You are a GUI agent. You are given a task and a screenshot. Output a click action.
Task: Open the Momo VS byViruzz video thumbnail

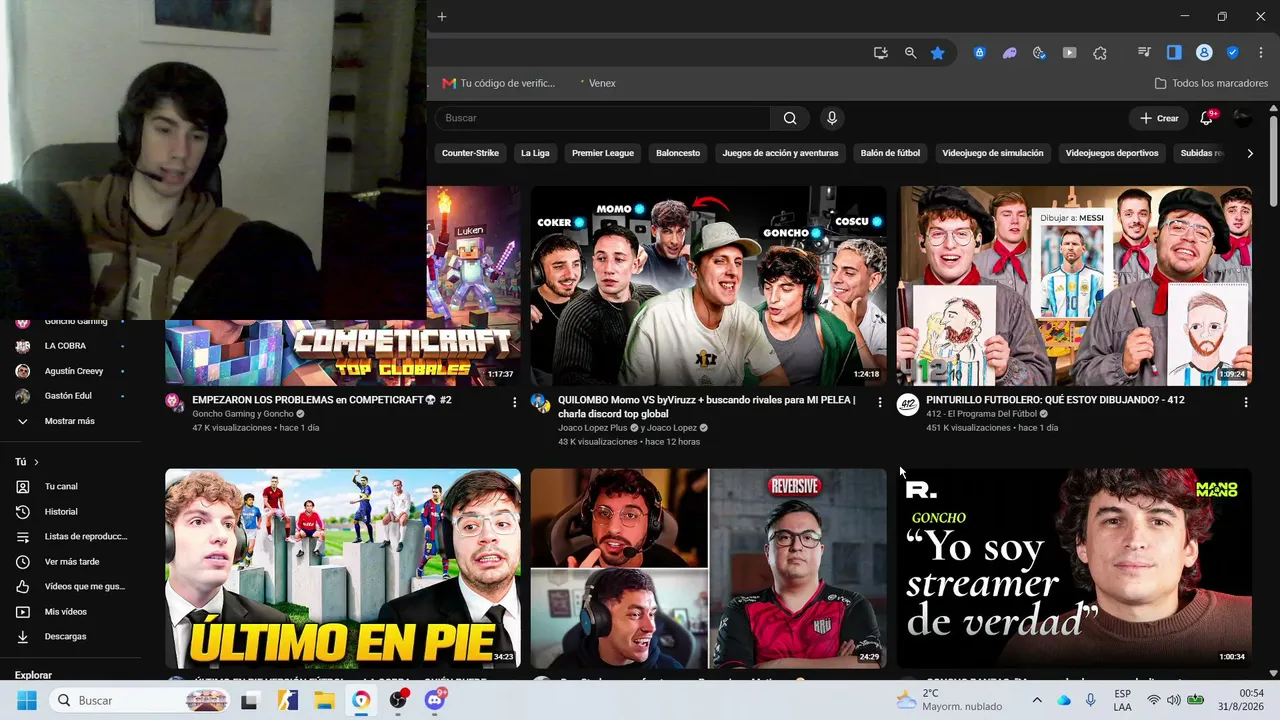point(708,286)
